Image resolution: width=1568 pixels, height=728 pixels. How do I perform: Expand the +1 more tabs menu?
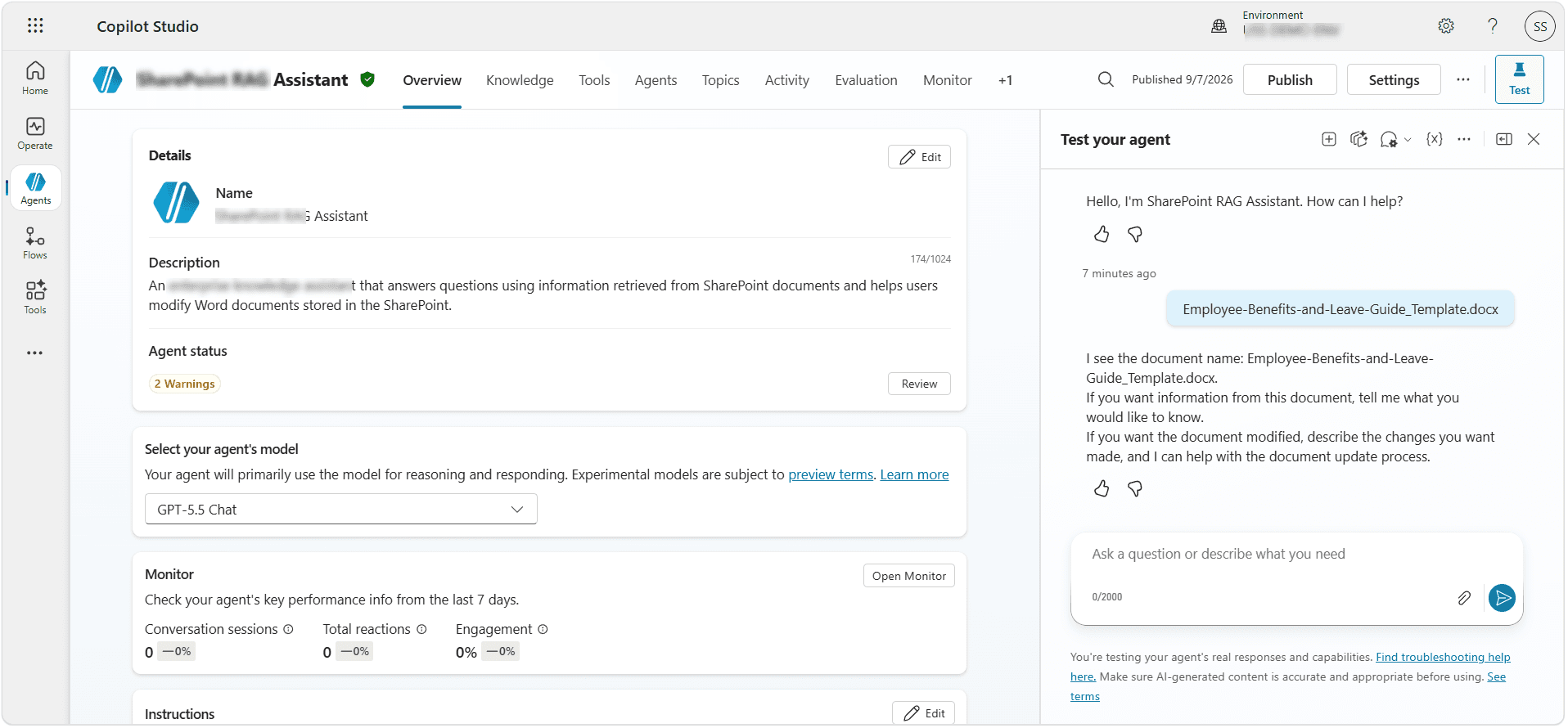tap(1005, 80)
